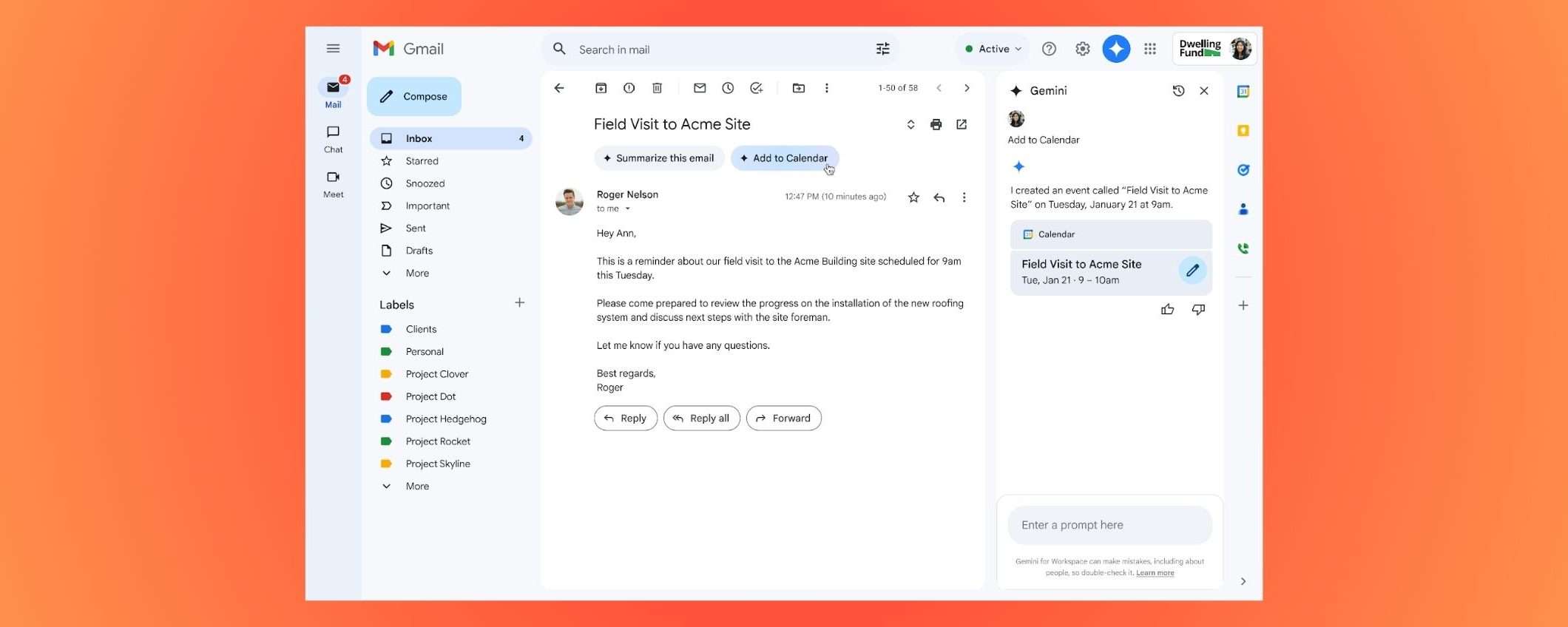The image size is (1568, 627).
Task: Open the Active status dropdown
Action: (993, 49)
